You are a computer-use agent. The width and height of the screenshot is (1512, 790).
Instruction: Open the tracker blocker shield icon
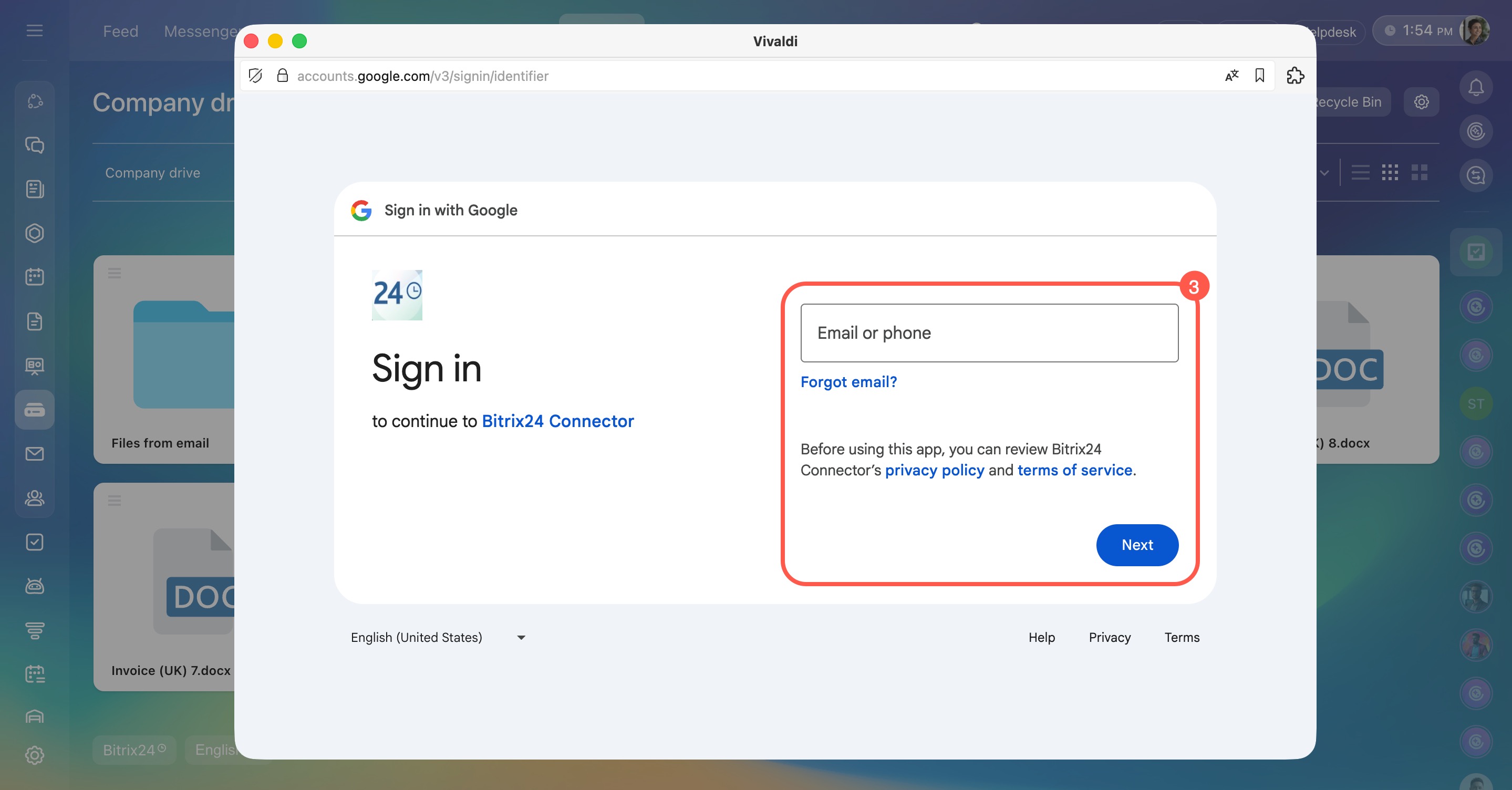tap(255, 76)
